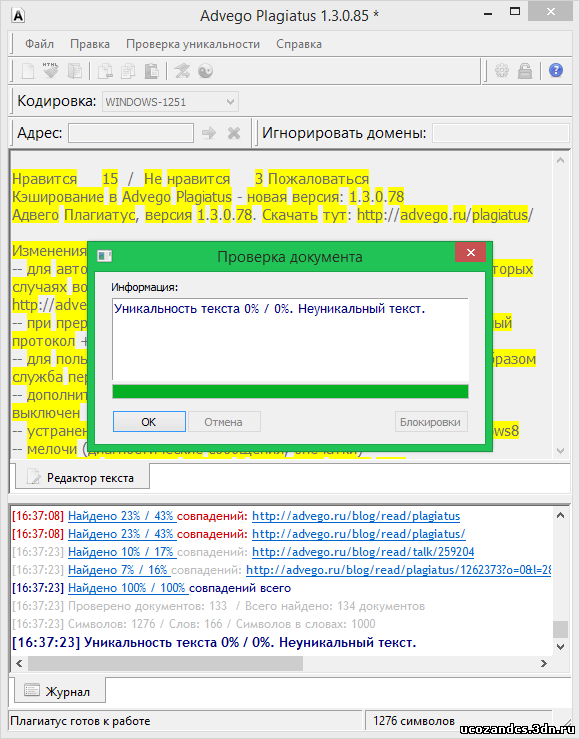This screenshot has height=739, width=580.
Task: Click the 'Пожаловаться' text in the editor
Action: [x=318, y=179]
